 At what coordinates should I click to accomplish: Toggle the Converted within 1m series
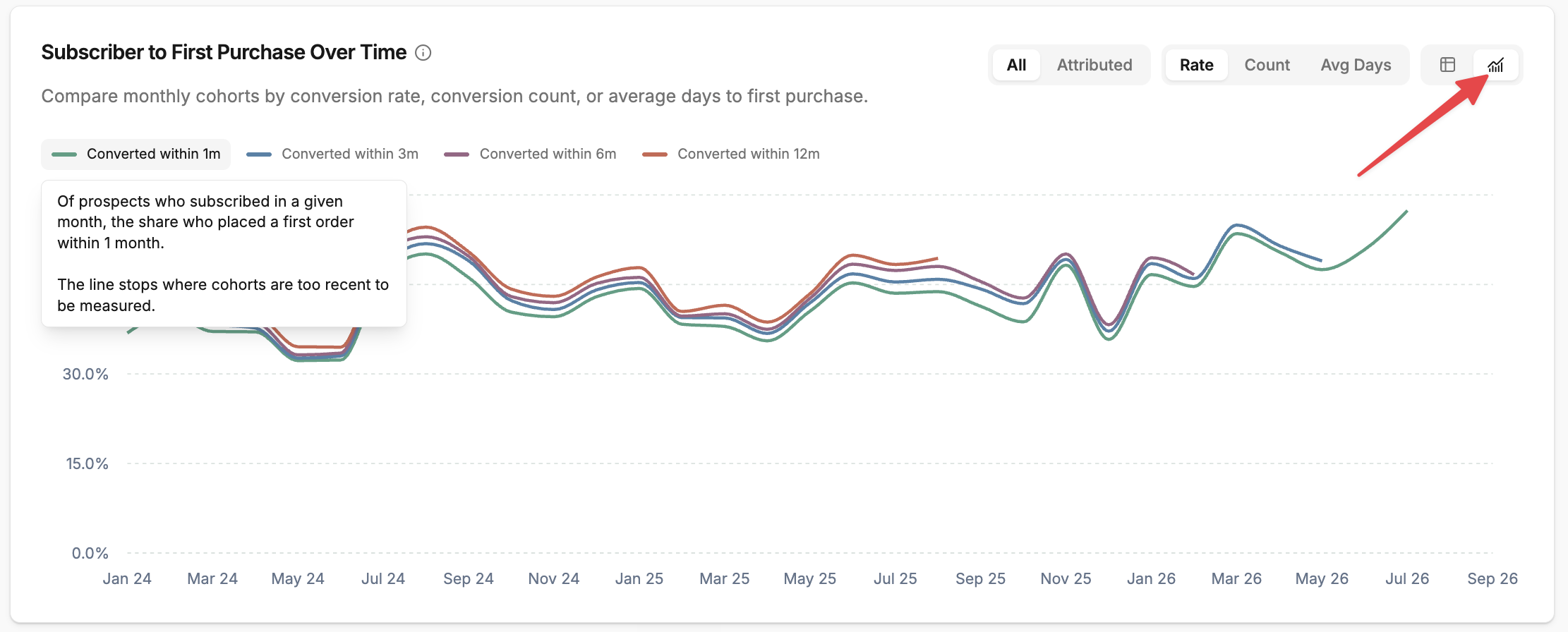click(136, 154)
